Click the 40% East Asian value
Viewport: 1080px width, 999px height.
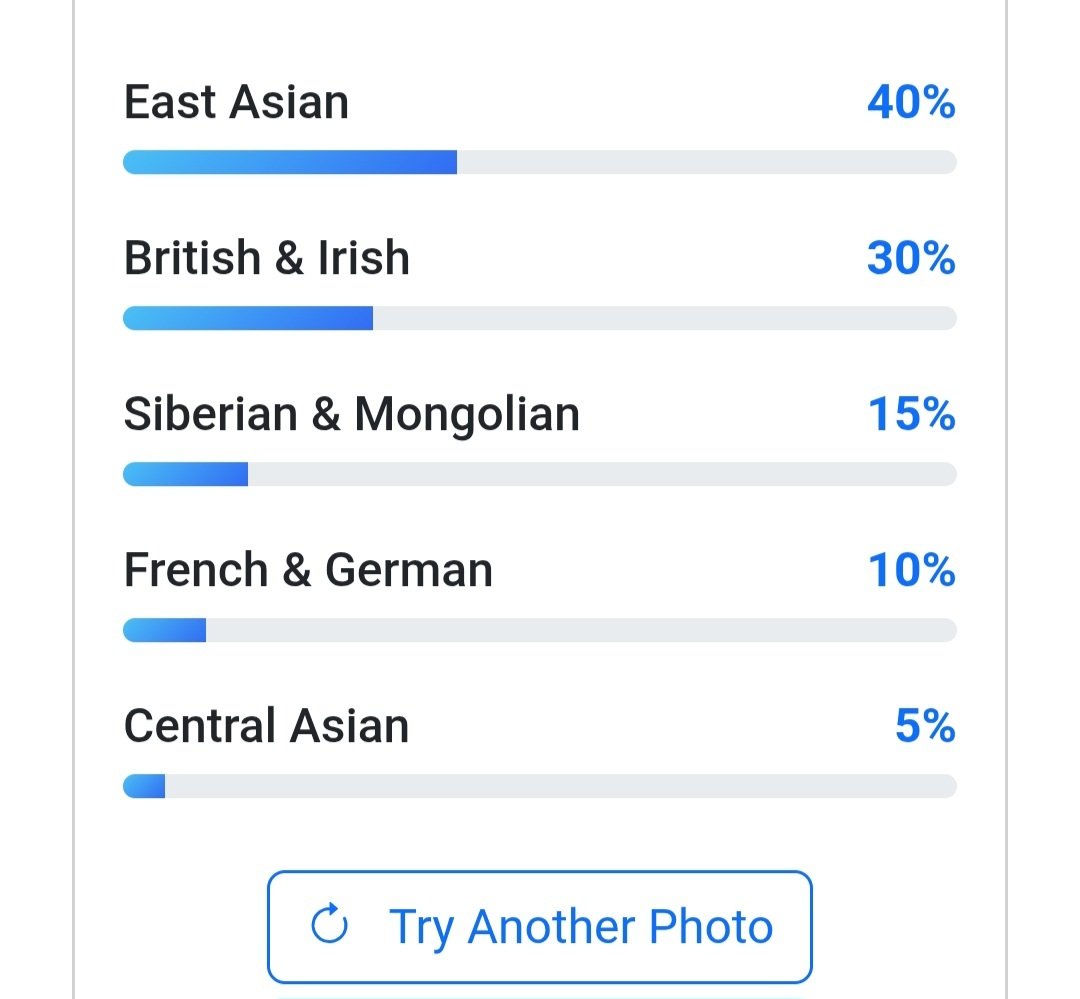click(910, 103)
